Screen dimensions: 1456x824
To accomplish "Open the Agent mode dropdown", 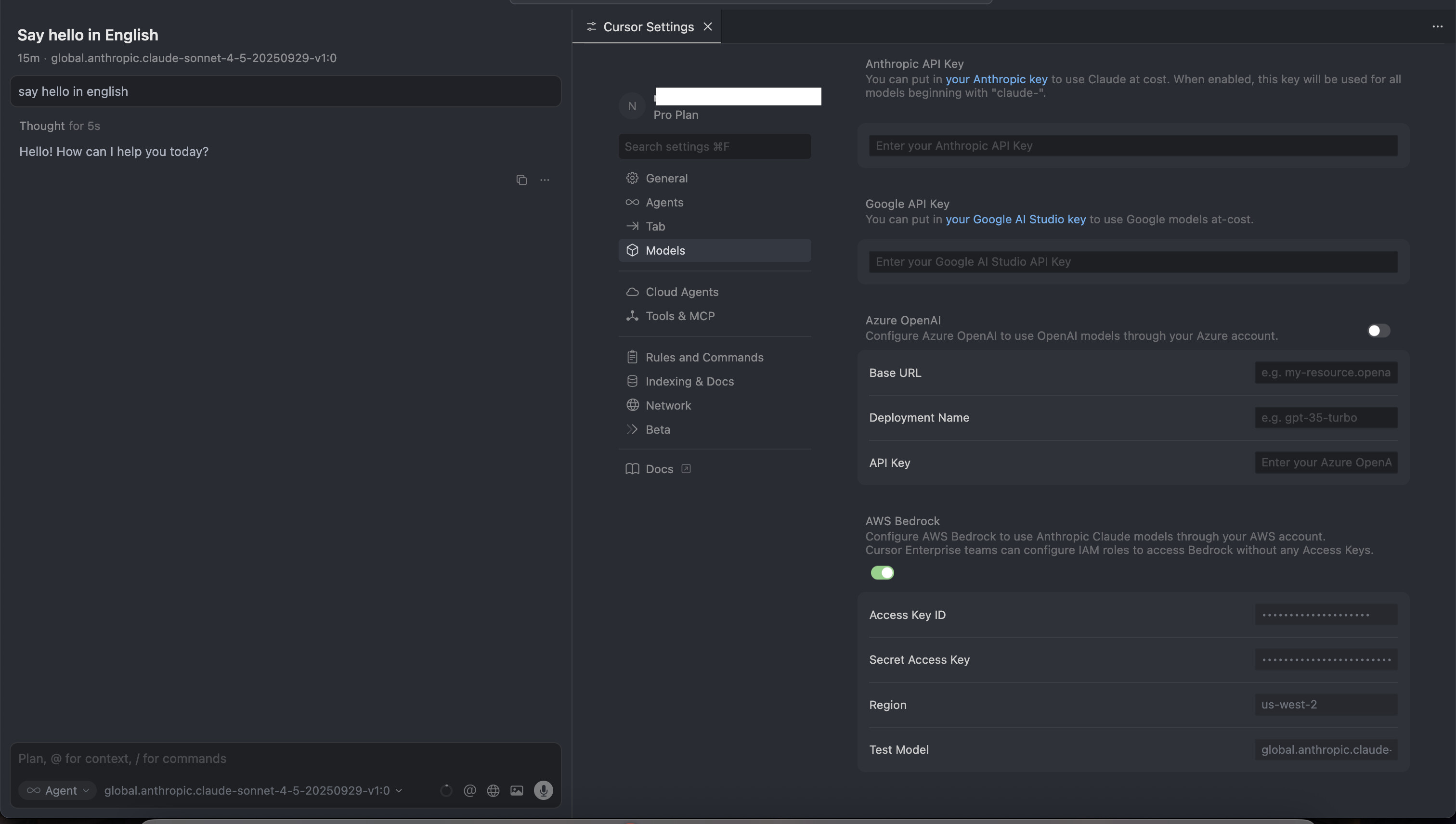I will point(58,790).
